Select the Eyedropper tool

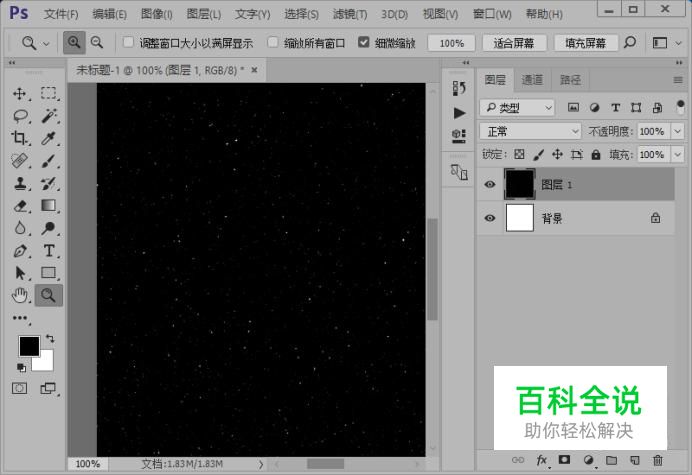[x=49, y=138]
